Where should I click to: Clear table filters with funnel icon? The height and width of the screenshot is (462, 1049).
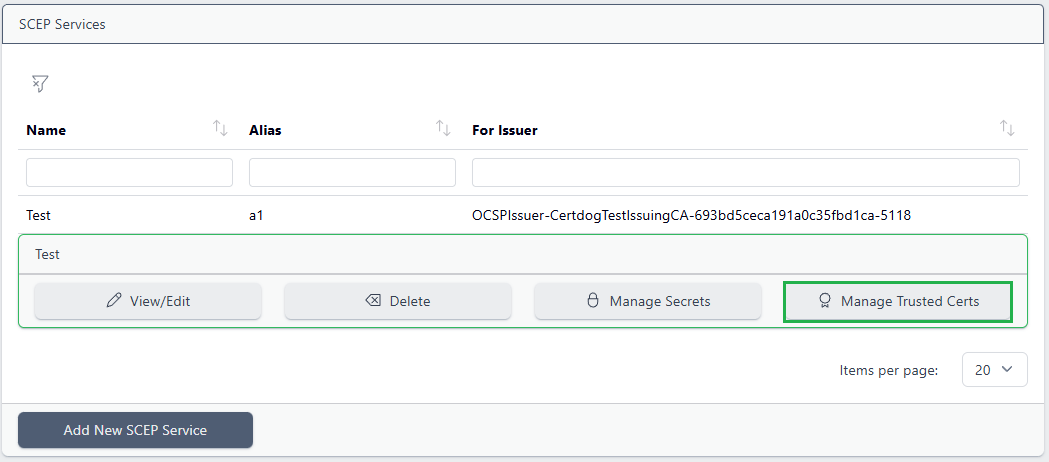(x=40, y=84)
